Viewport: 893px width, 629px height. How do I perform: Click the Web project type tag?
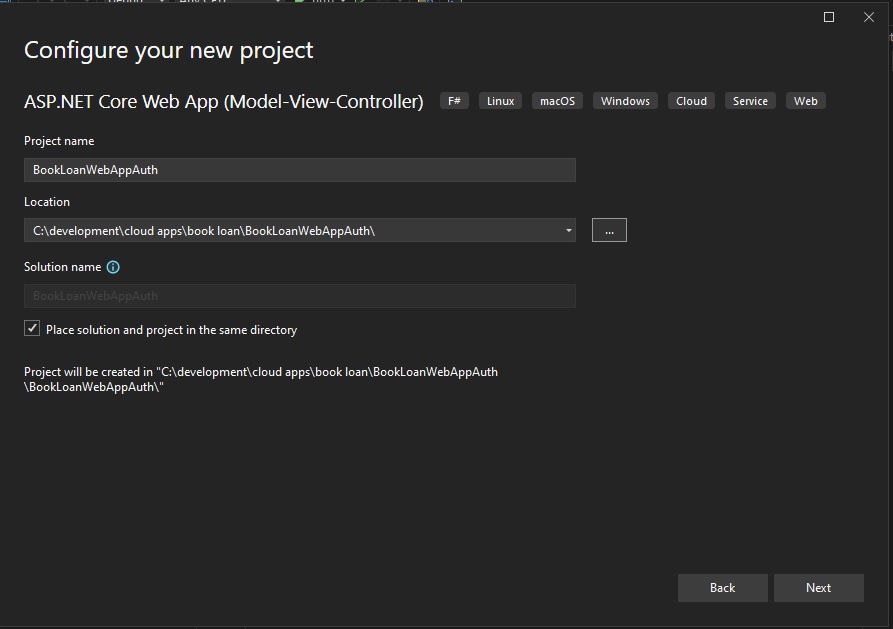coord(806,101)
